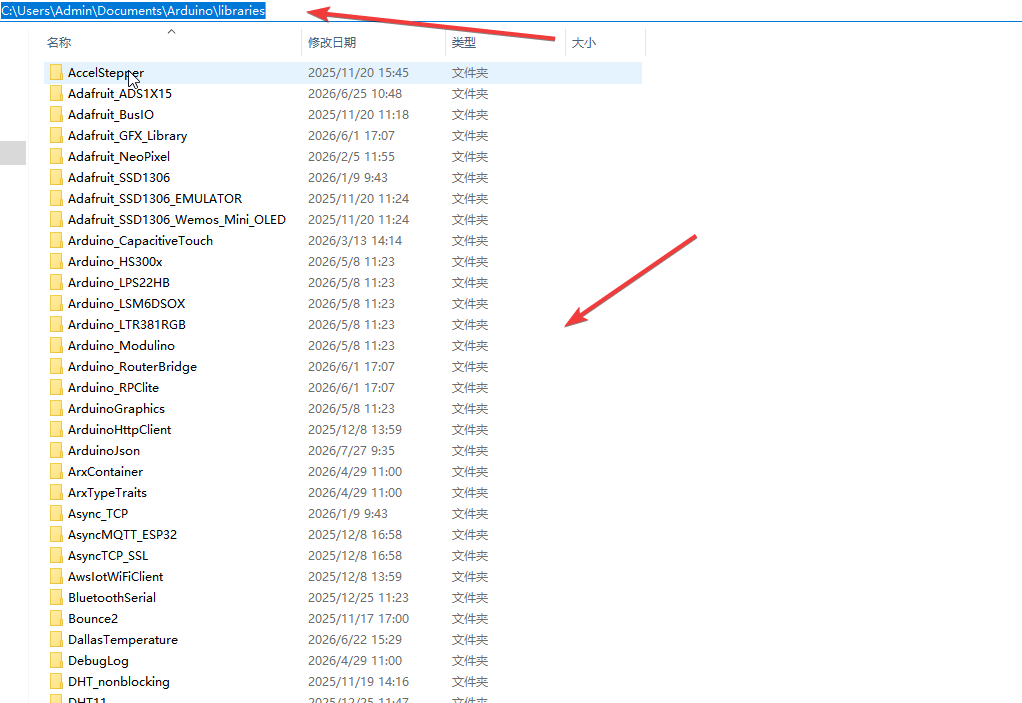Toggle sort direction arrow above 名称
1022x703 pixels.
point(171,31)
